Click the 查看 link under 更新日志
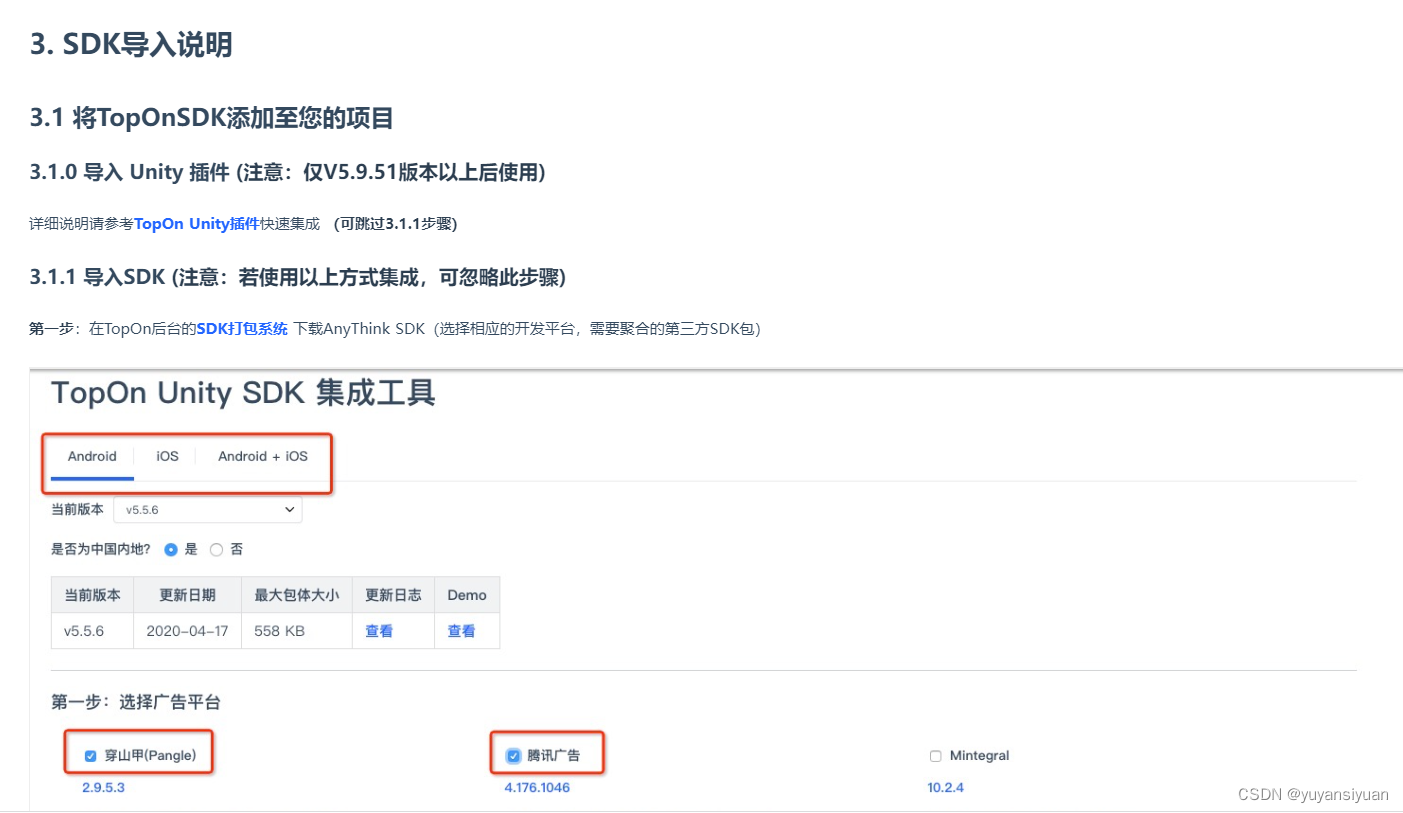Viewport: 1403px width, 813px height. [x=379, y=631]
